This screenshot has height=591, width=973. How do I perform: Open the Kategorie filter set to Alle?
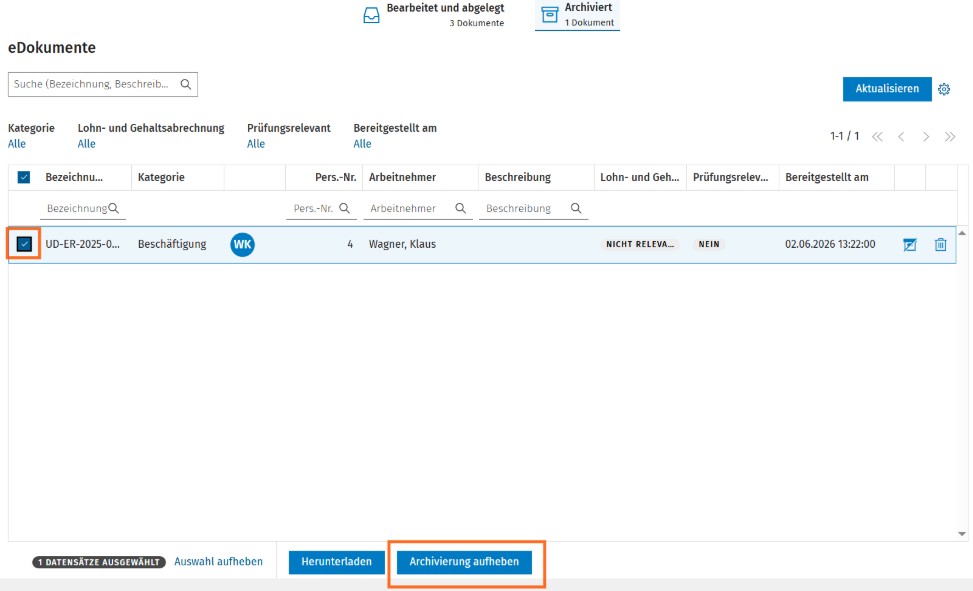pos(17,144)
